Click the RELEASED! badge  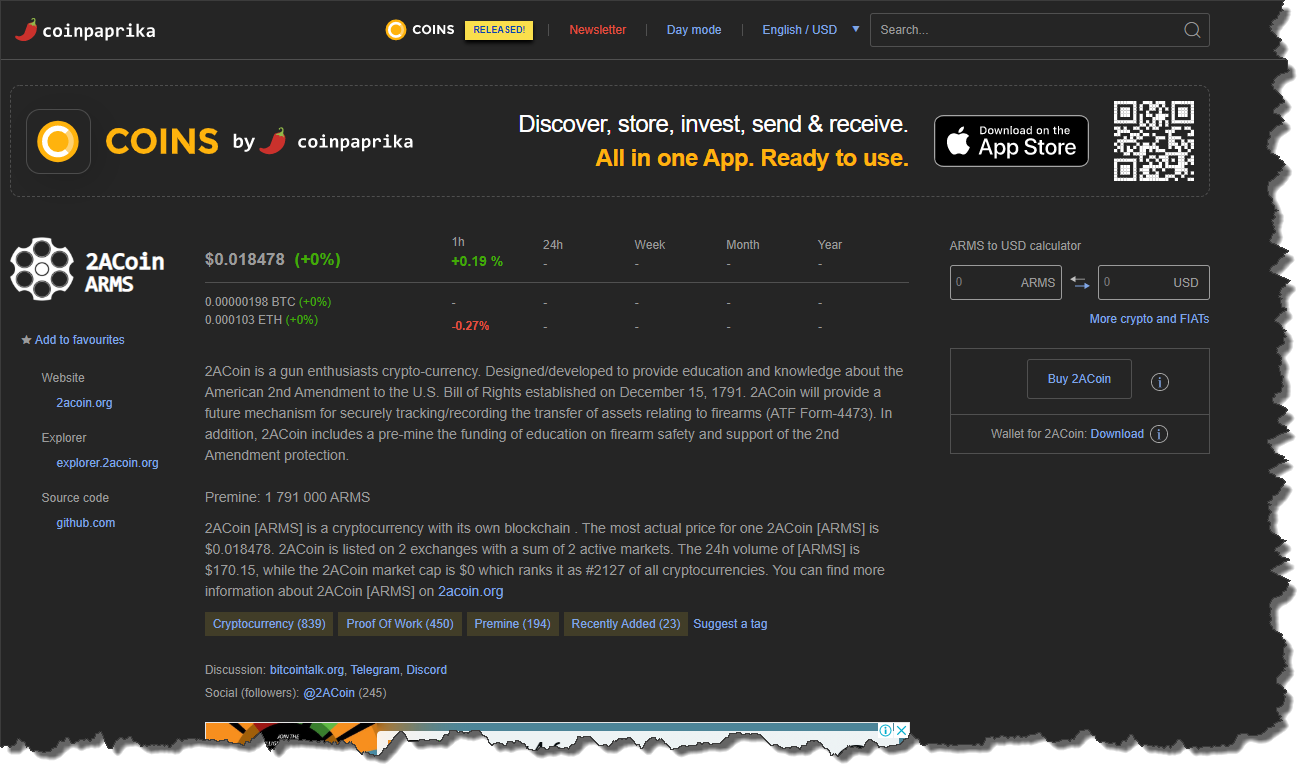click(x=499, y=30)
